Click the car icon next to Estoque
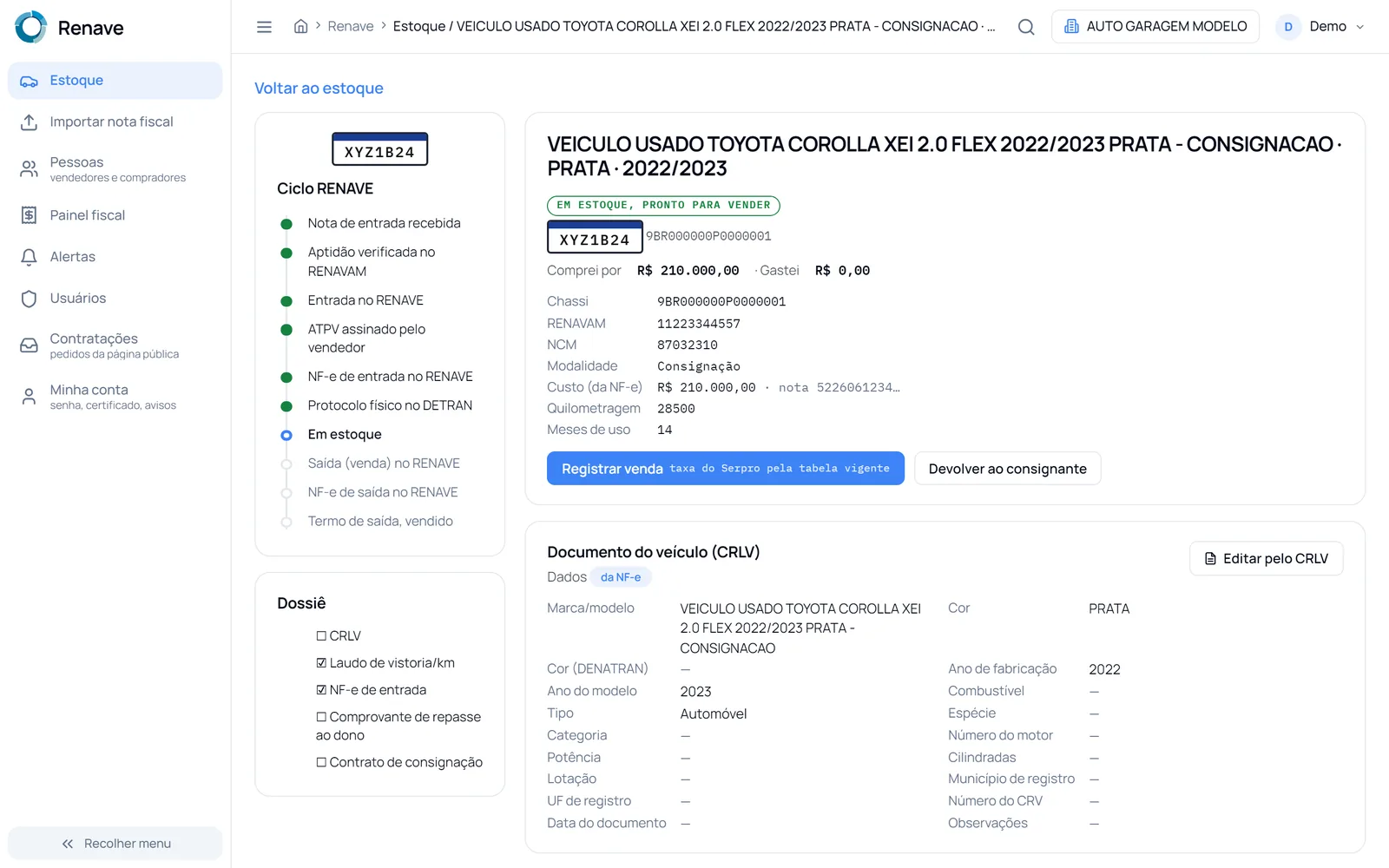This screenshot has height=868, width=1389. point(29,81)
